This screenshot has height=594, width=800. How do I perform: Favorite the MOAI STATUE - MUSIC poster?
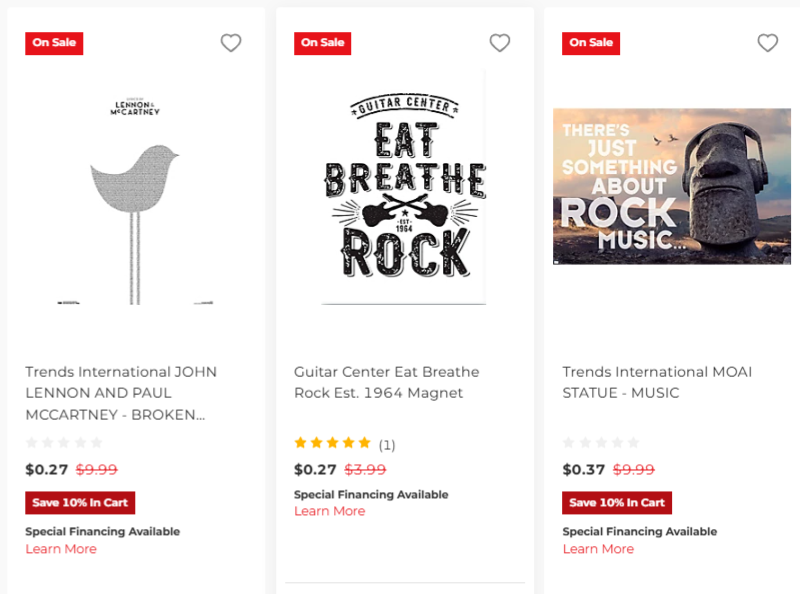768,43
